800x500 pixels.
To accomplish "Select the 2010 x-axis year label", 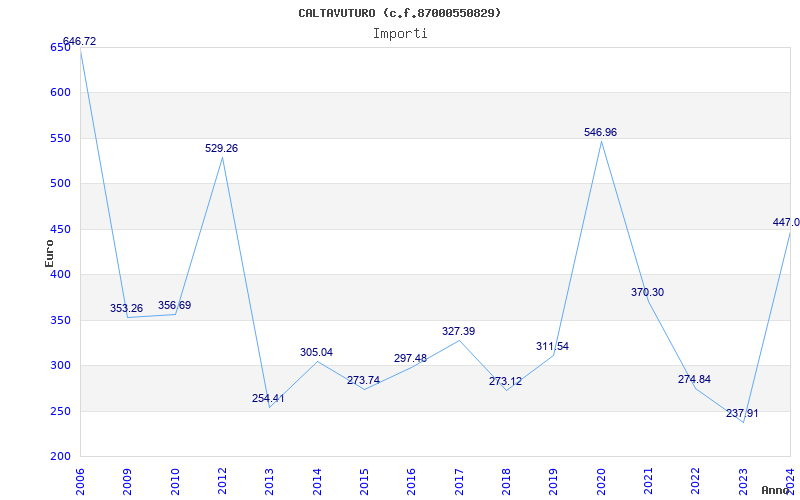I will [175, 482].
